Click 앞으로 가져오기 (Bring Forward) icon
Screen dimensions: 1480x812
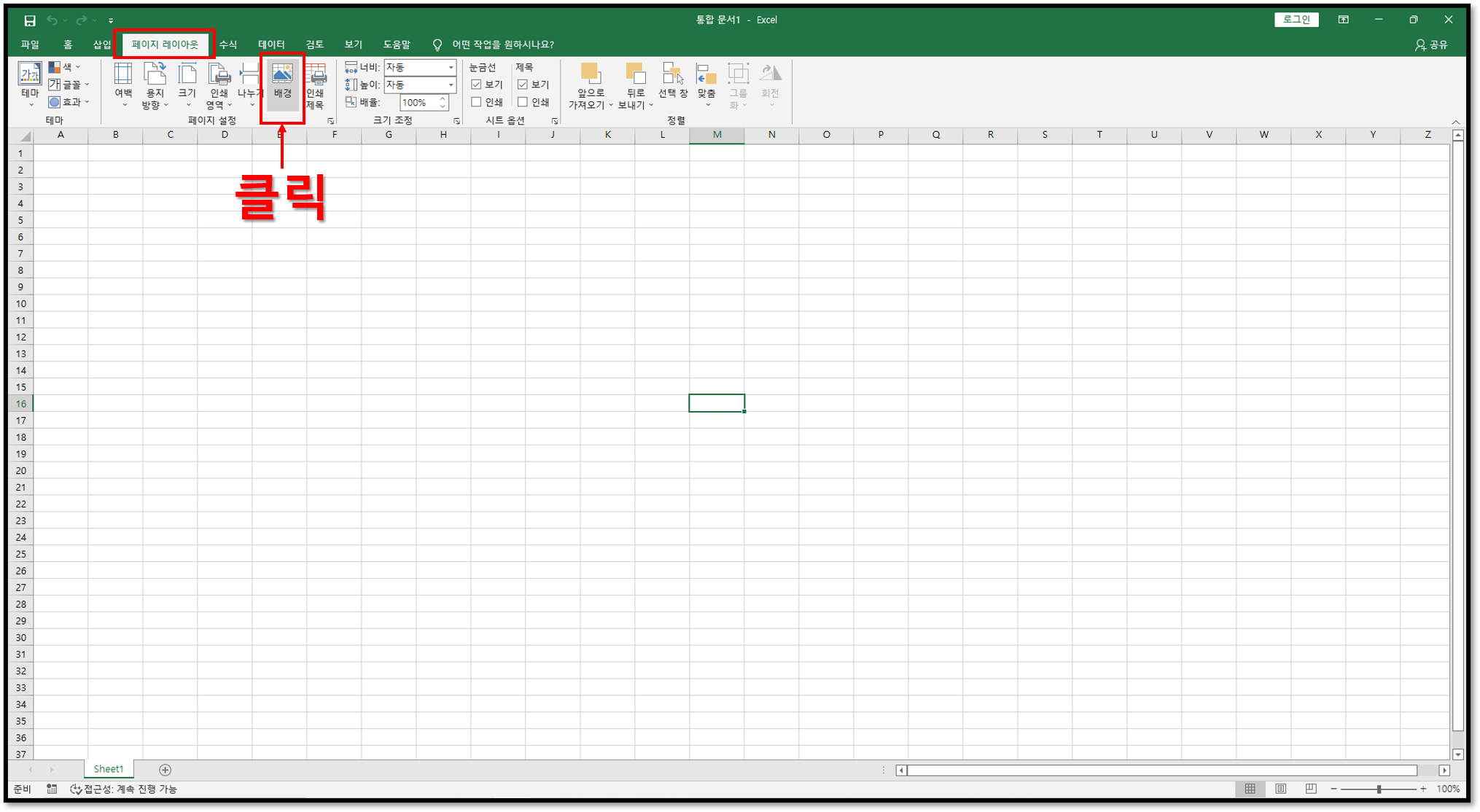pos(591,74)
